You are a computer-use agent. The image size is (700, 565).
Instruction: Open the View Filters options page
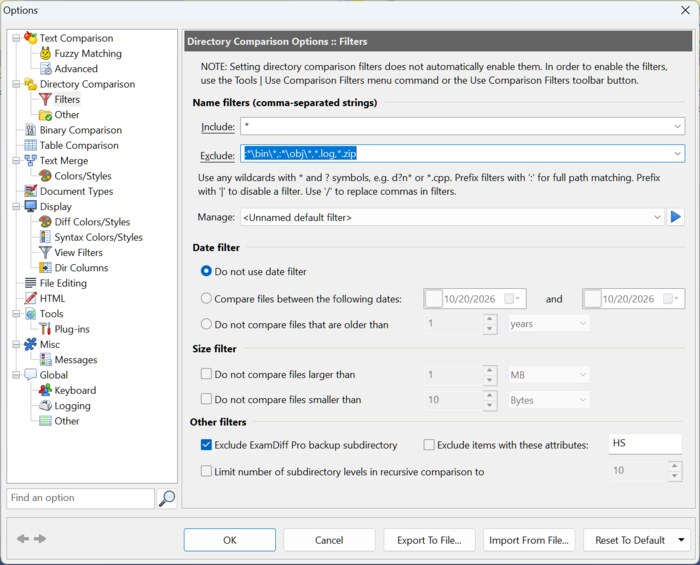79,253
